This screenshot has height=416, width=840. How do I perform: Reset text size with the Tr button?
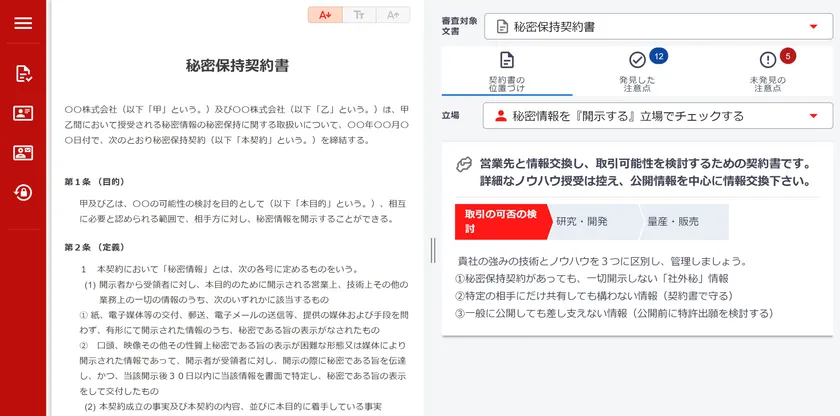pos(359,15)
